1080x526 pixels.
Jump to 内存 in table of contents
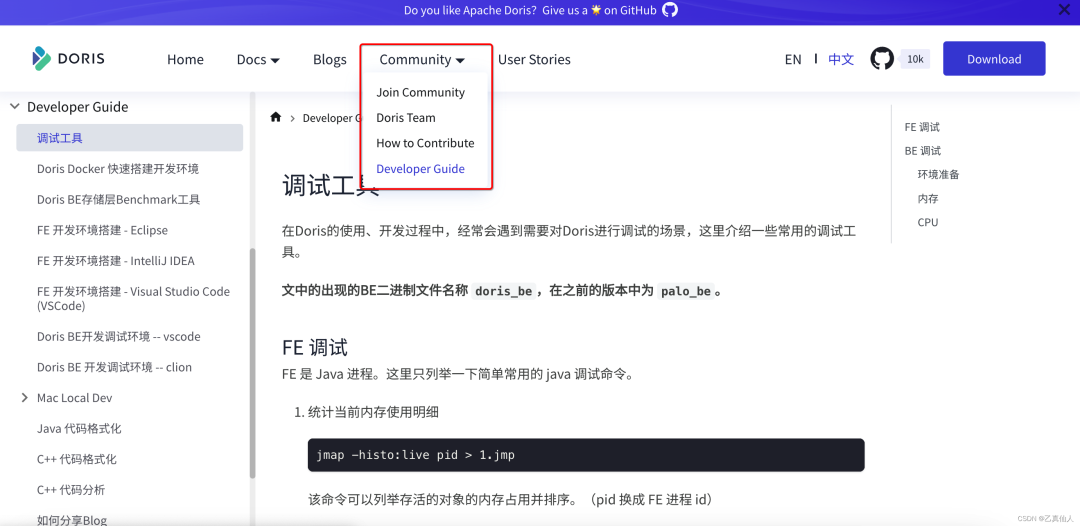[x=928, y=198]
